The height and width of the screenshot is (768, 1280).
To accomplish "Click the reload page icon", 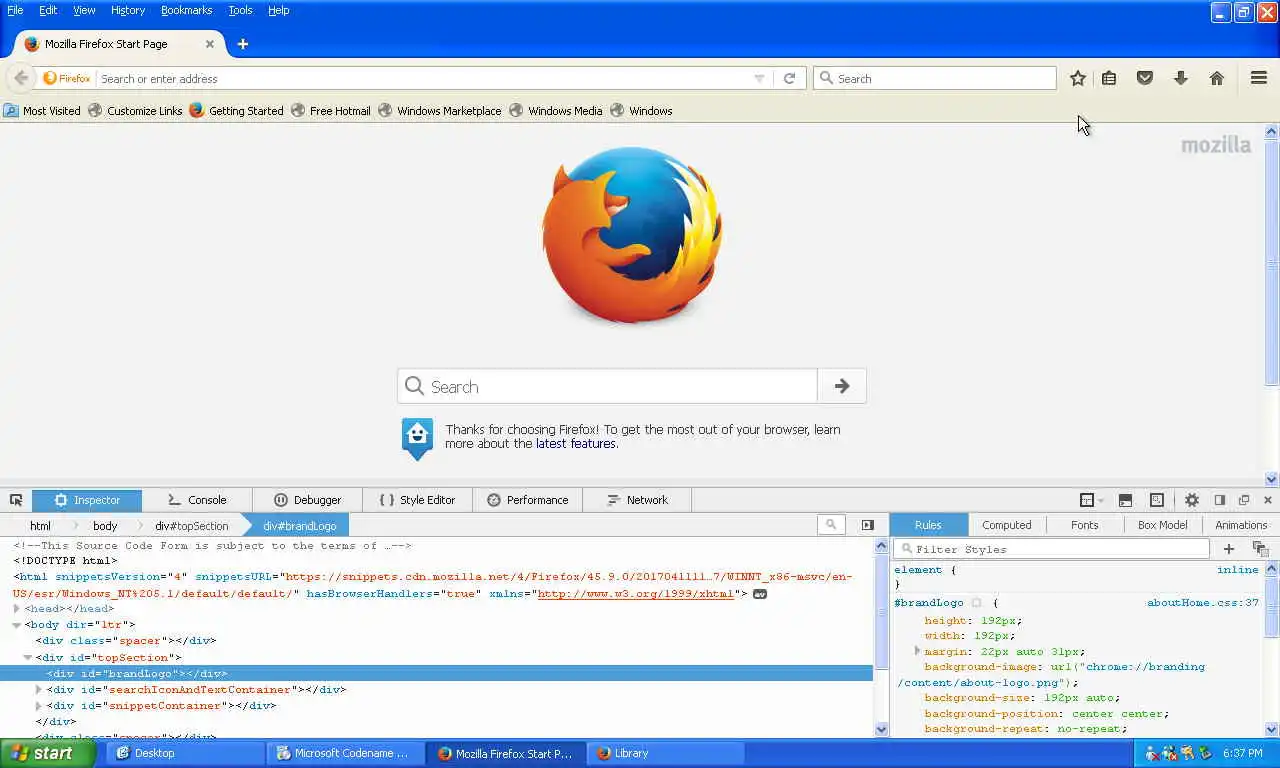I will click(x=789, y=78).
